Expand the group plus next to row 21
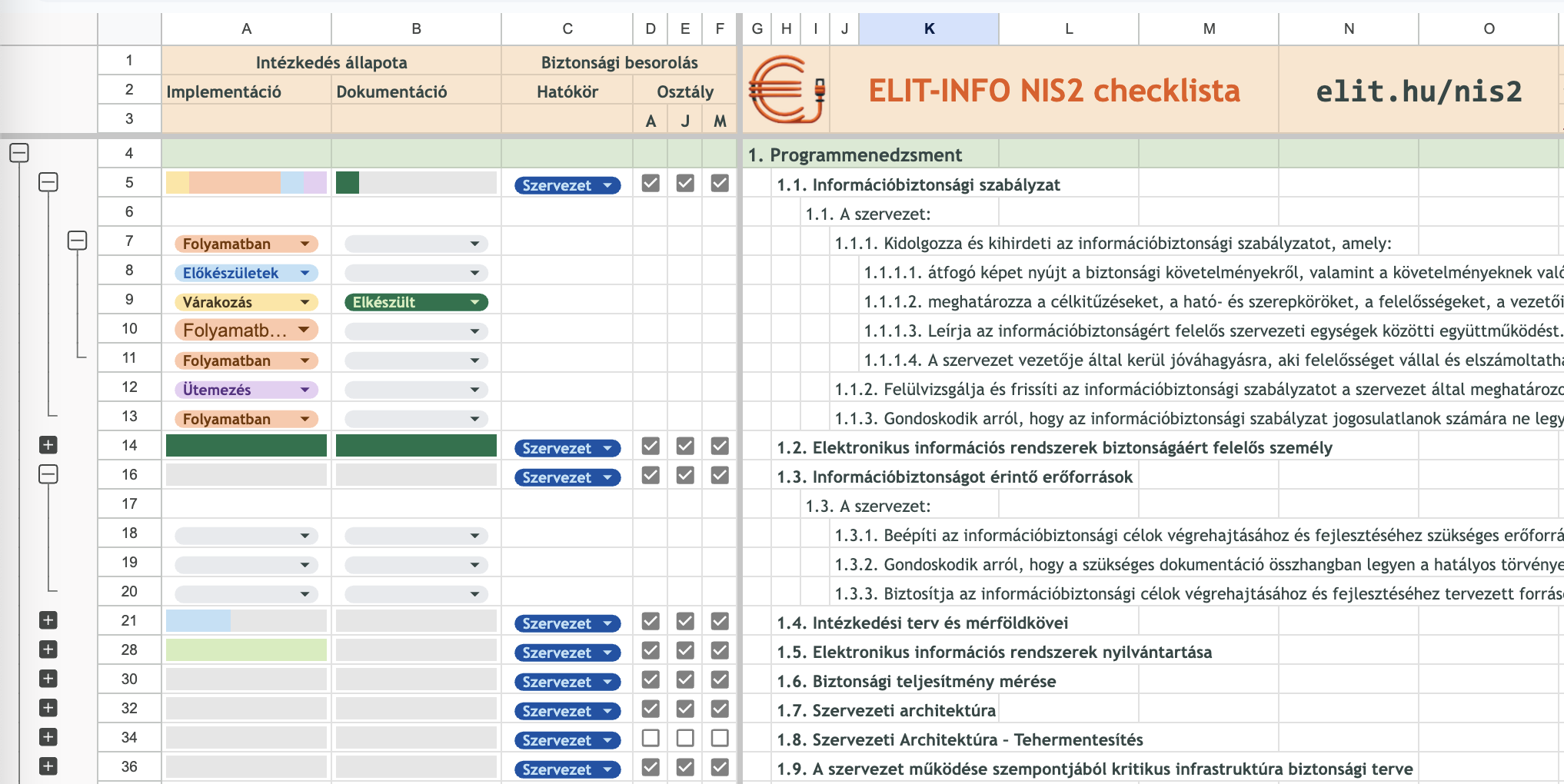Viewport: 1564px width, 784px height. click(48, 620)
